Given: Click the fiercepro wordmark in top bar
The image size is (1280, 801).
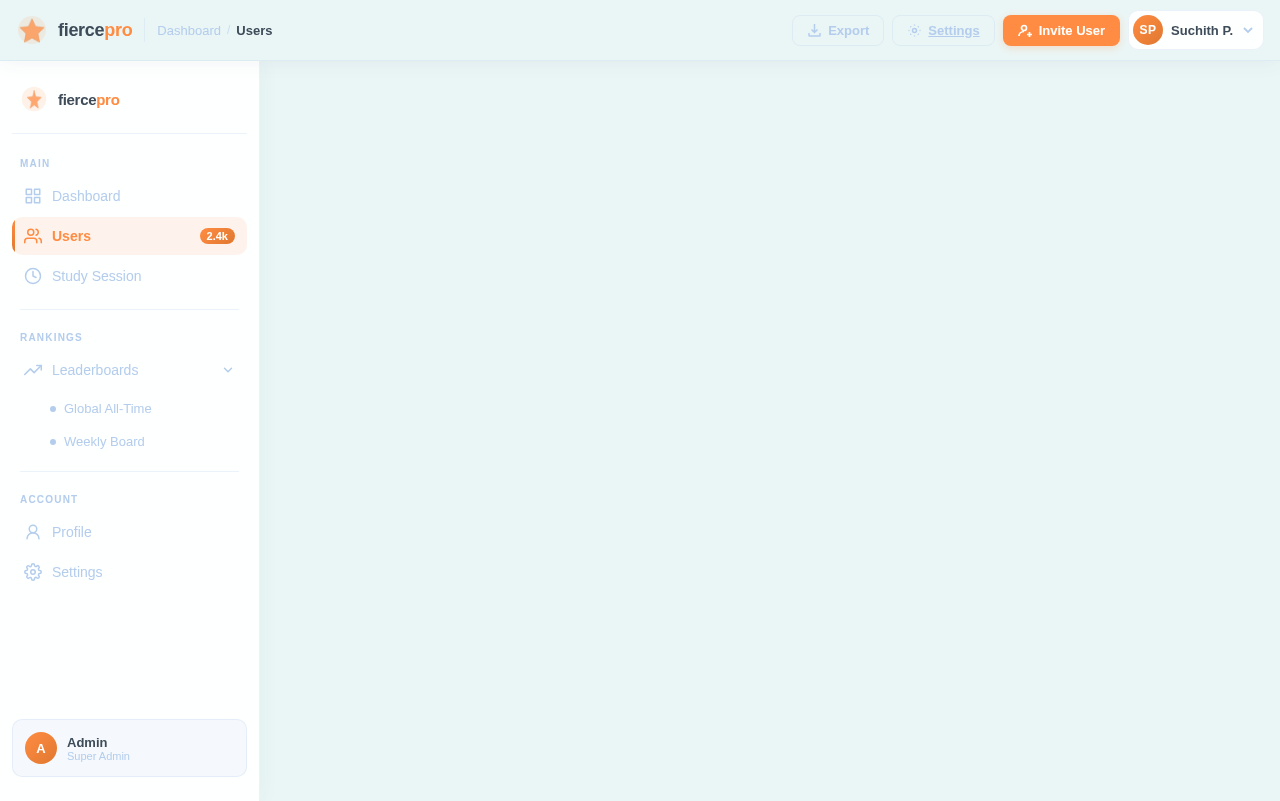Looking at the screenshot, I should point(95,30).
